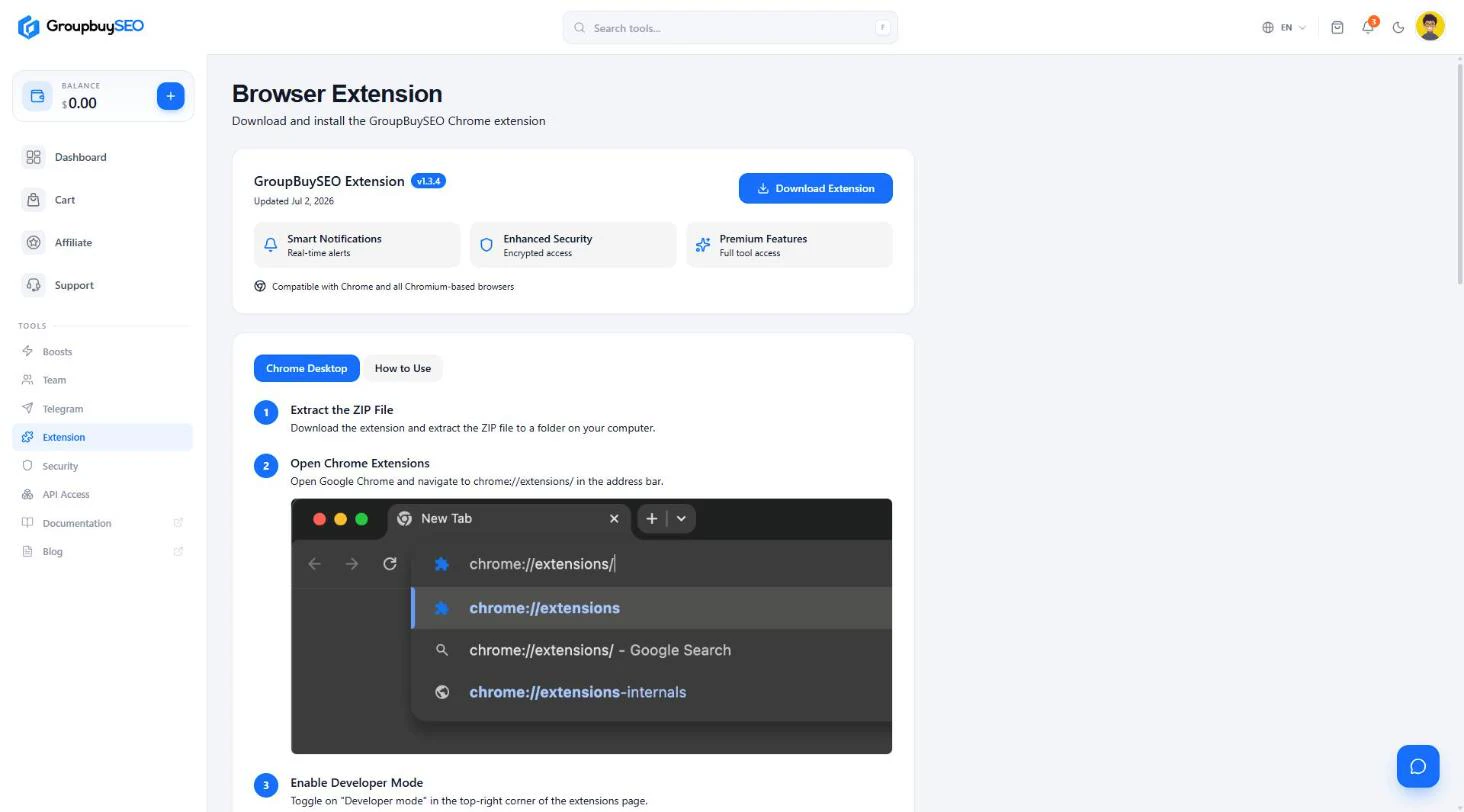The width and height of the screenshot is (1464, 812).
Task: Click the 'Enable Developer Mode' heading
Action: [x=356, y=783]
